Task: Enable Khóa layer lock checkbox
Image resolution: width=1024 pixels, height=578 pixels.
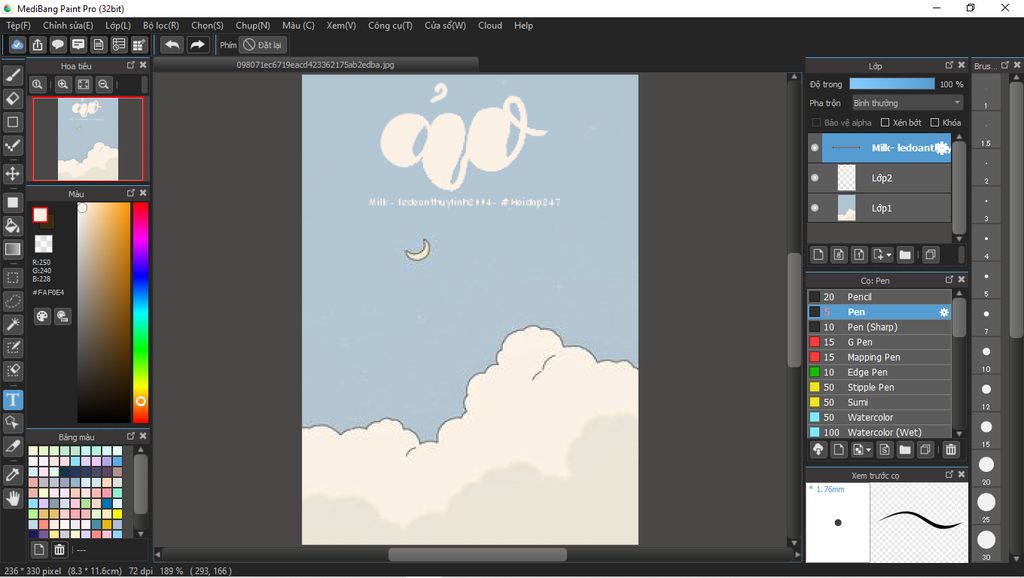Action: [x=935, y=123]
